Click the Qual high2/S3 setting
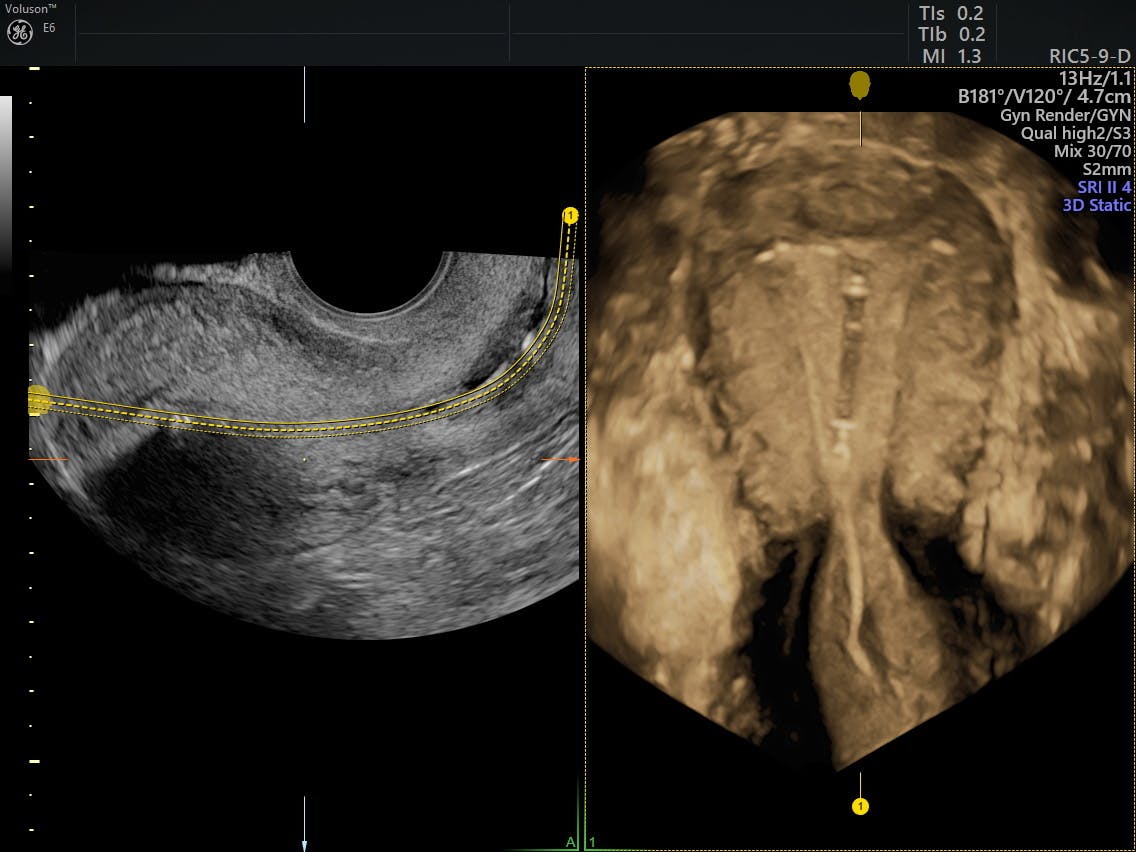 (1076, 133)
